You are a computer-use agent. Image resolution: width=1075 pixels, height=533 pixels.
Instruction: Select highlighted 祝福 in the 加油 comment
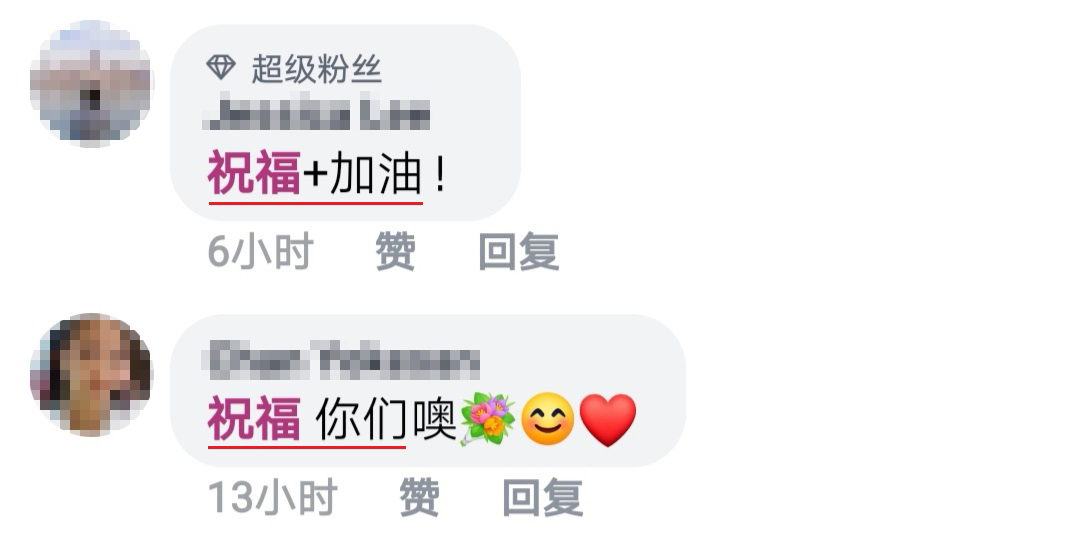[254, 174]
